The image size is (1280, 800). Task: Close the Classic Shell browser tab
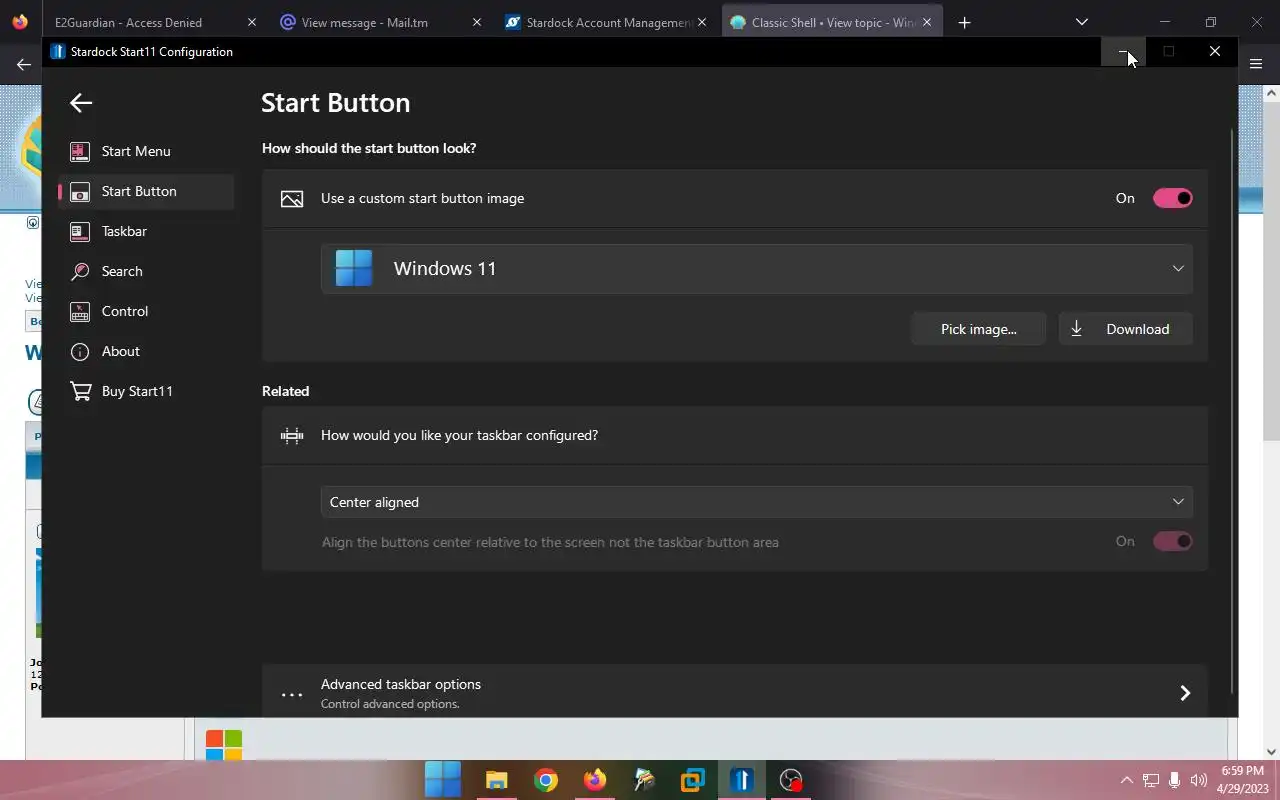926,22
